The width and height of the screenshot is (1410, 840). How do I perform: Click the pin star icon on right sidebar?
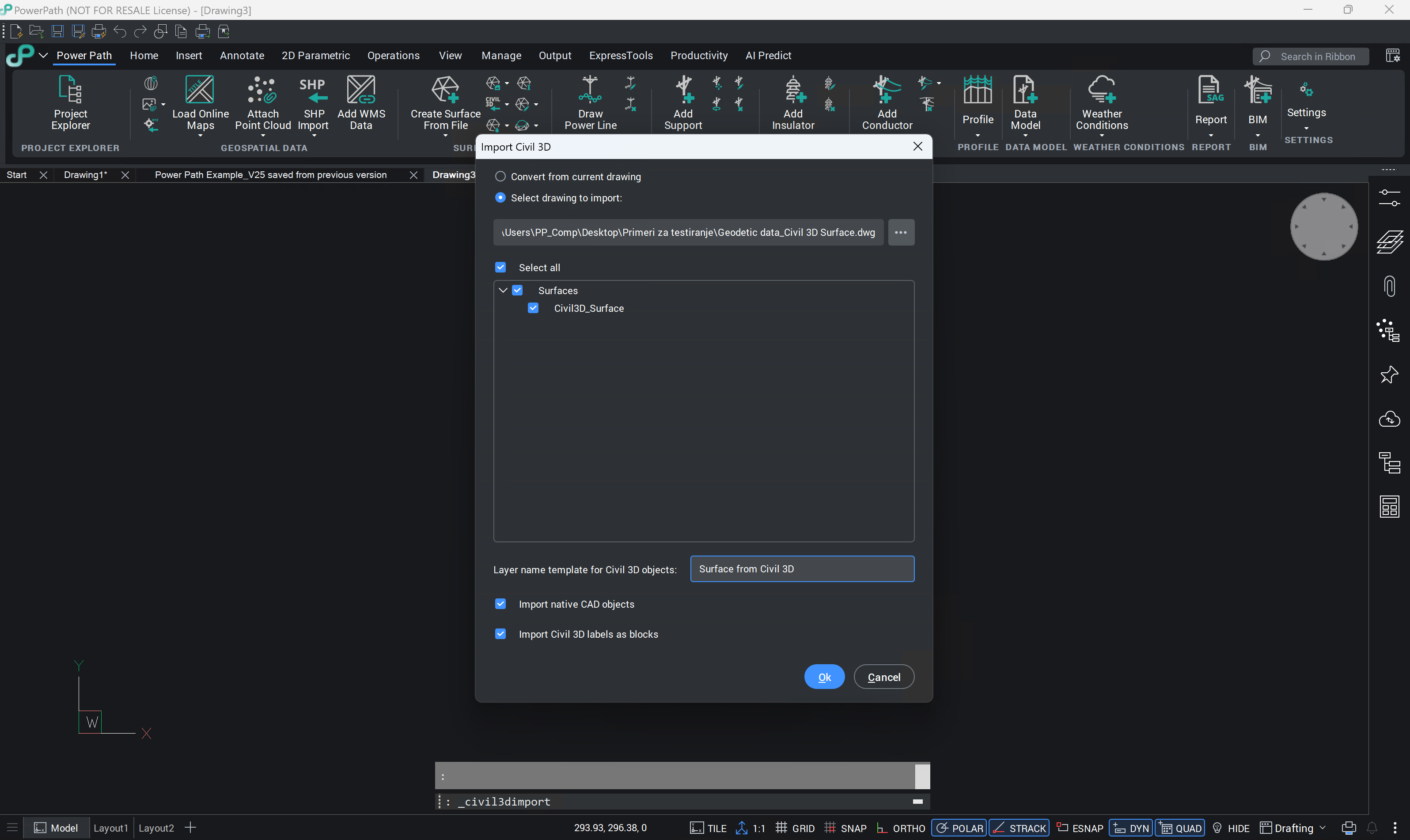pos(1390,374)
